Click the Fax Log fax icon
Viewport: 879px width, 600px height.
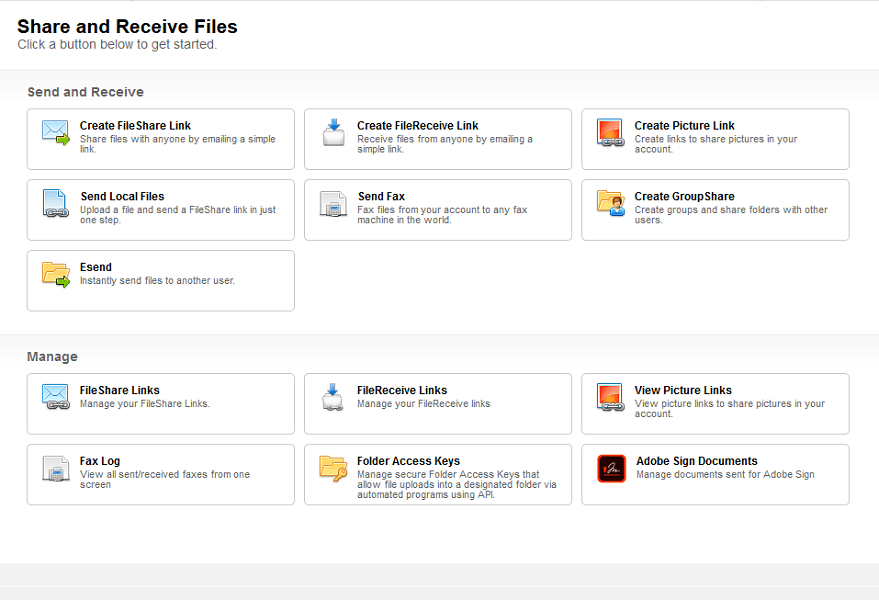click(x=55, y=468)
